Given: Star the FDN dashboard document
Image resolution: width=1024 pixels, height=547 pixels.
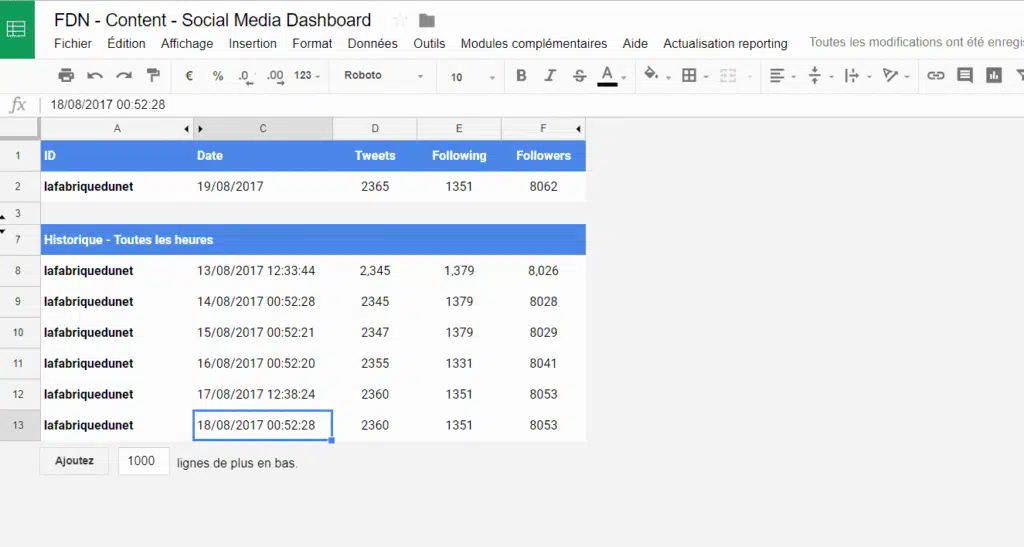Looking at the screenshot, I should 400,20.
